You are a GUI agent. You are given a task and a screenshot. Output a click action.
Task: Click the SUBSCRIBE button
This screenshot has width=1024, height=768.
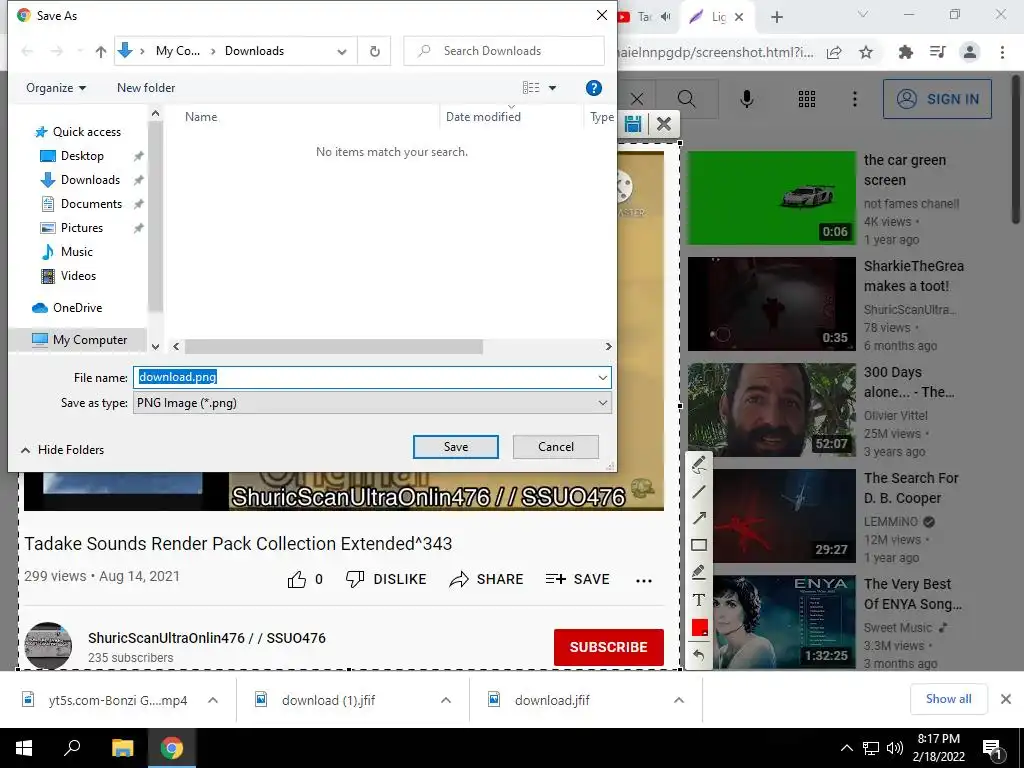point(609,647)
